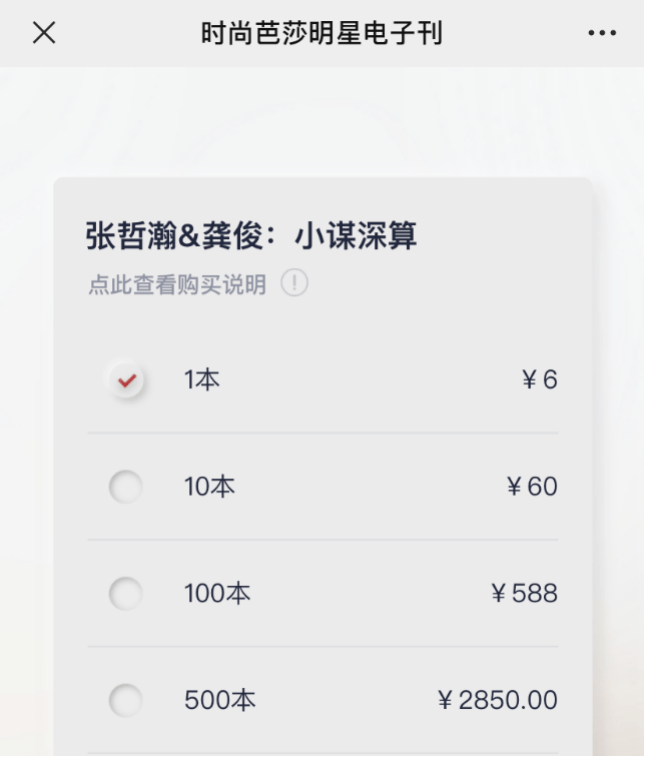Click the 1本 quantity label
The width and height of the screenshot is (646, 758).
click(201, 381)
